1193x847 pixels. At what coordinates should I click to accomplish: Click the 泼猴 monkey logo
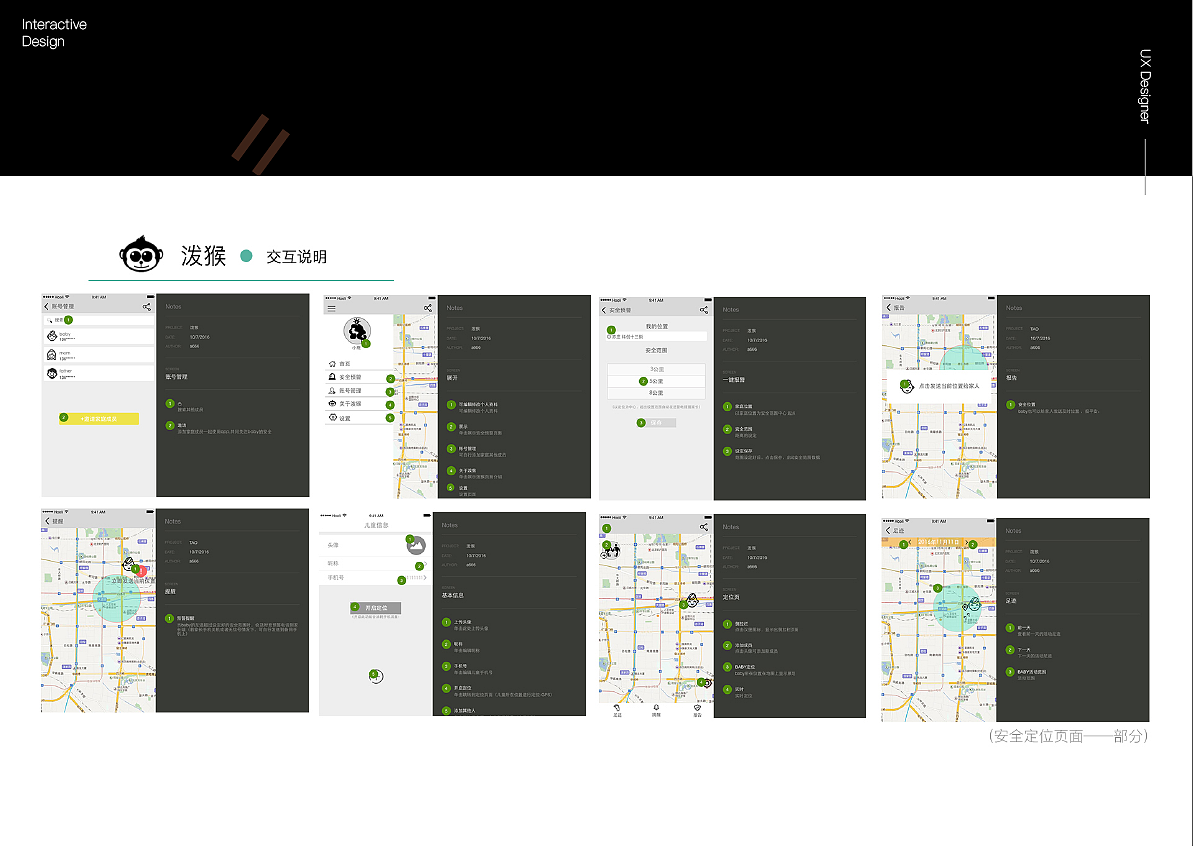141,254
